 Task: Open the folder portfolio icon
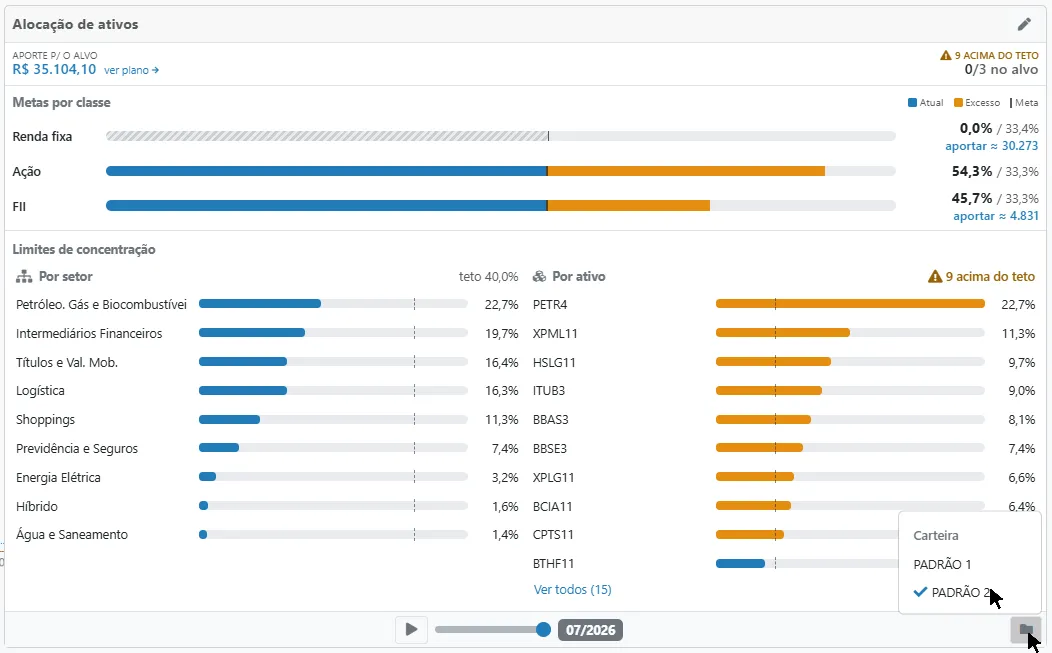coord(1026,630)
